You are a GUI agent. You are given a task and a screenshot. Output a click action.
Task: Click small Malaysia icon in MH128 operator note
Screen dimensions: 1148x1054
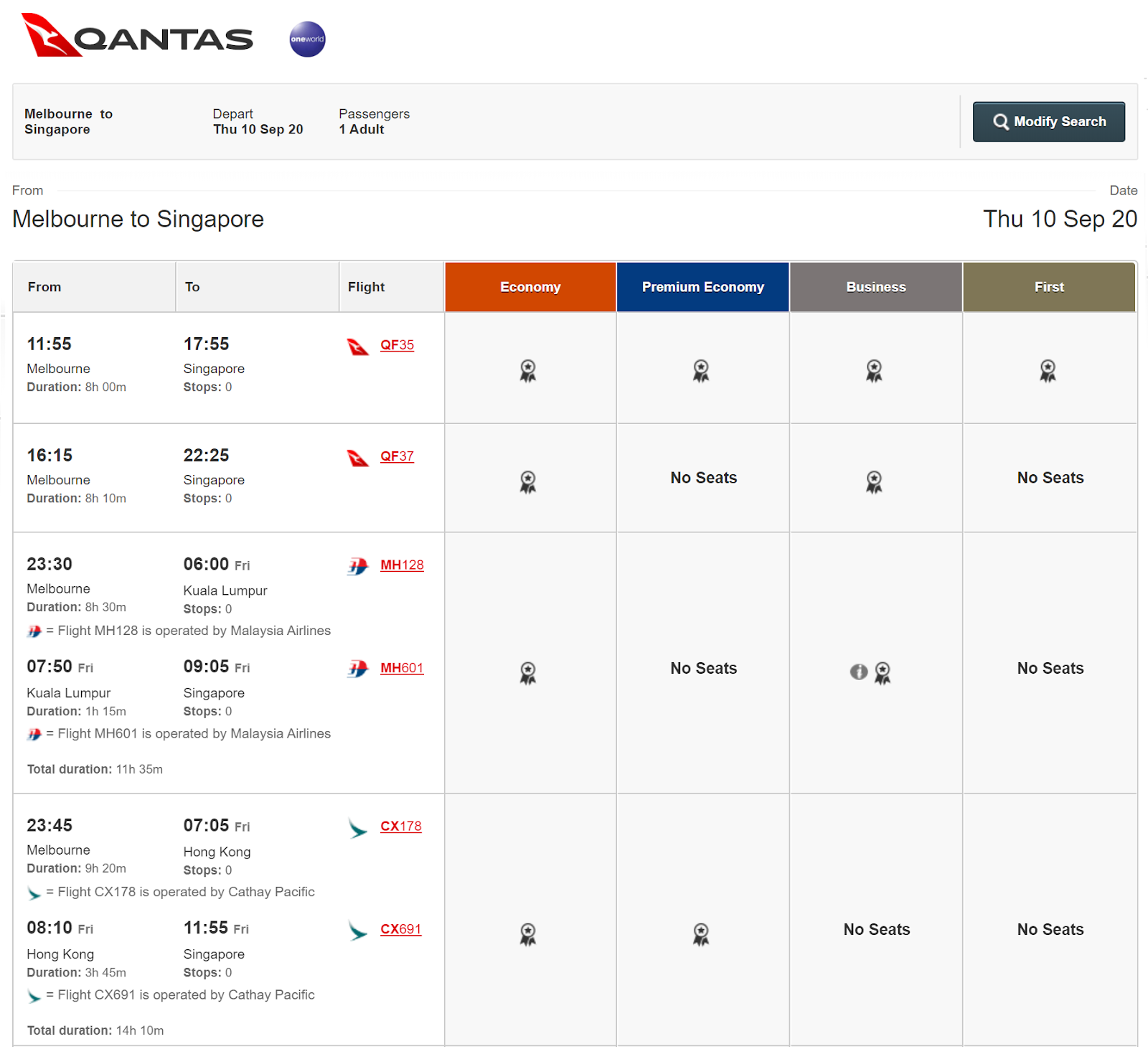click(x=34, y=631)
